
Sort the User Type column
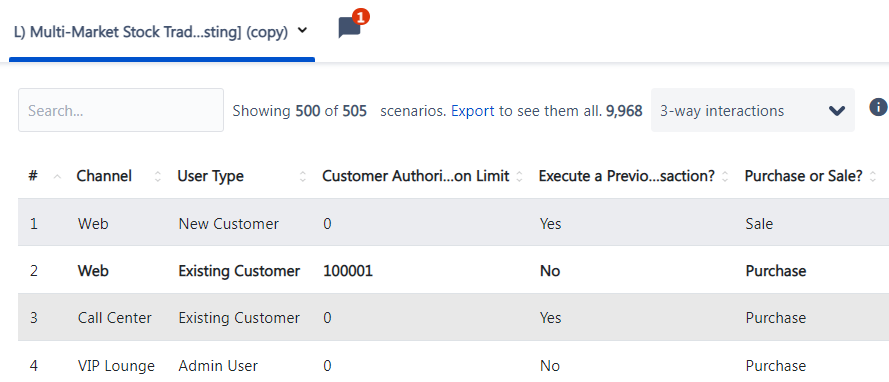tap(303, 177)
